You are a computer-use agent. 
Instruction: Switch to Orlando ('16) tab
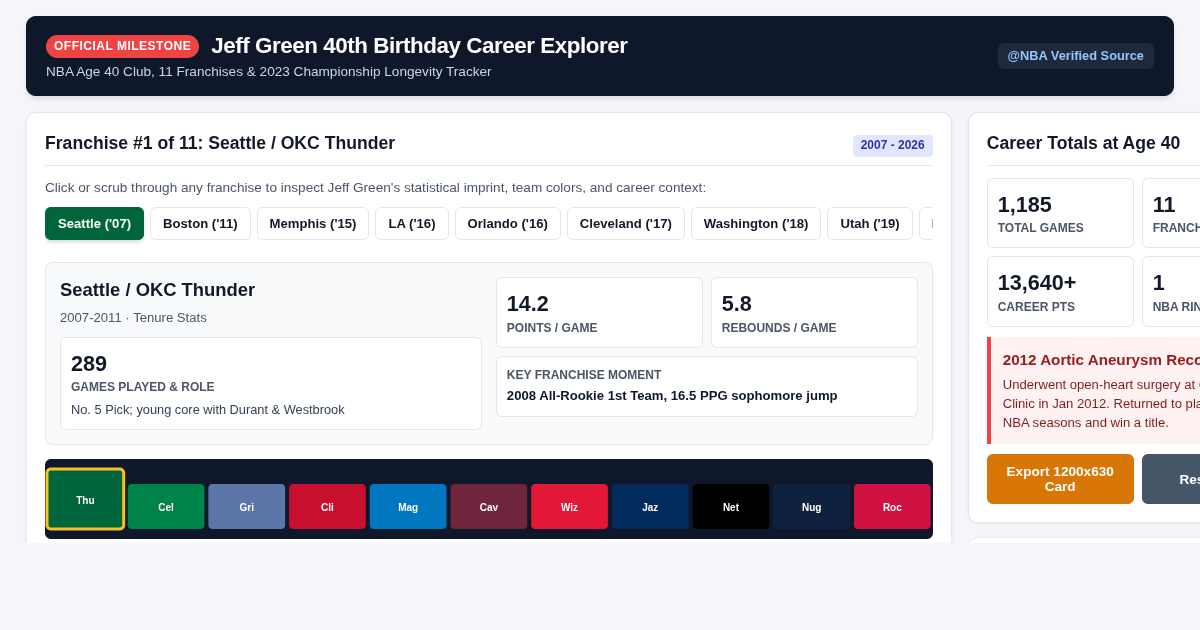coord(508,223)
